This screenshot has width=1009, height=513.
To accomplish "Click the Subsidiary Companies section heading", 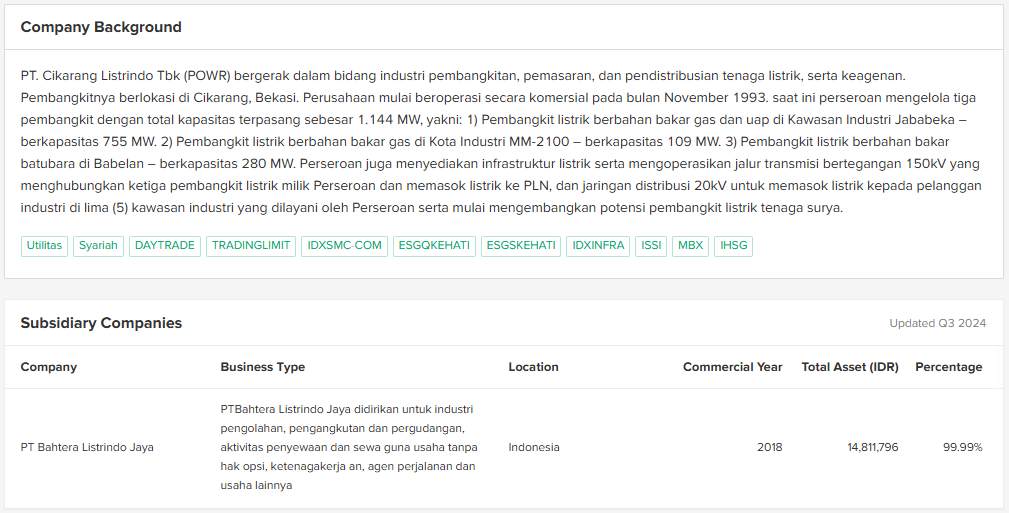I will pyautogui.click(x=101, y=323).
